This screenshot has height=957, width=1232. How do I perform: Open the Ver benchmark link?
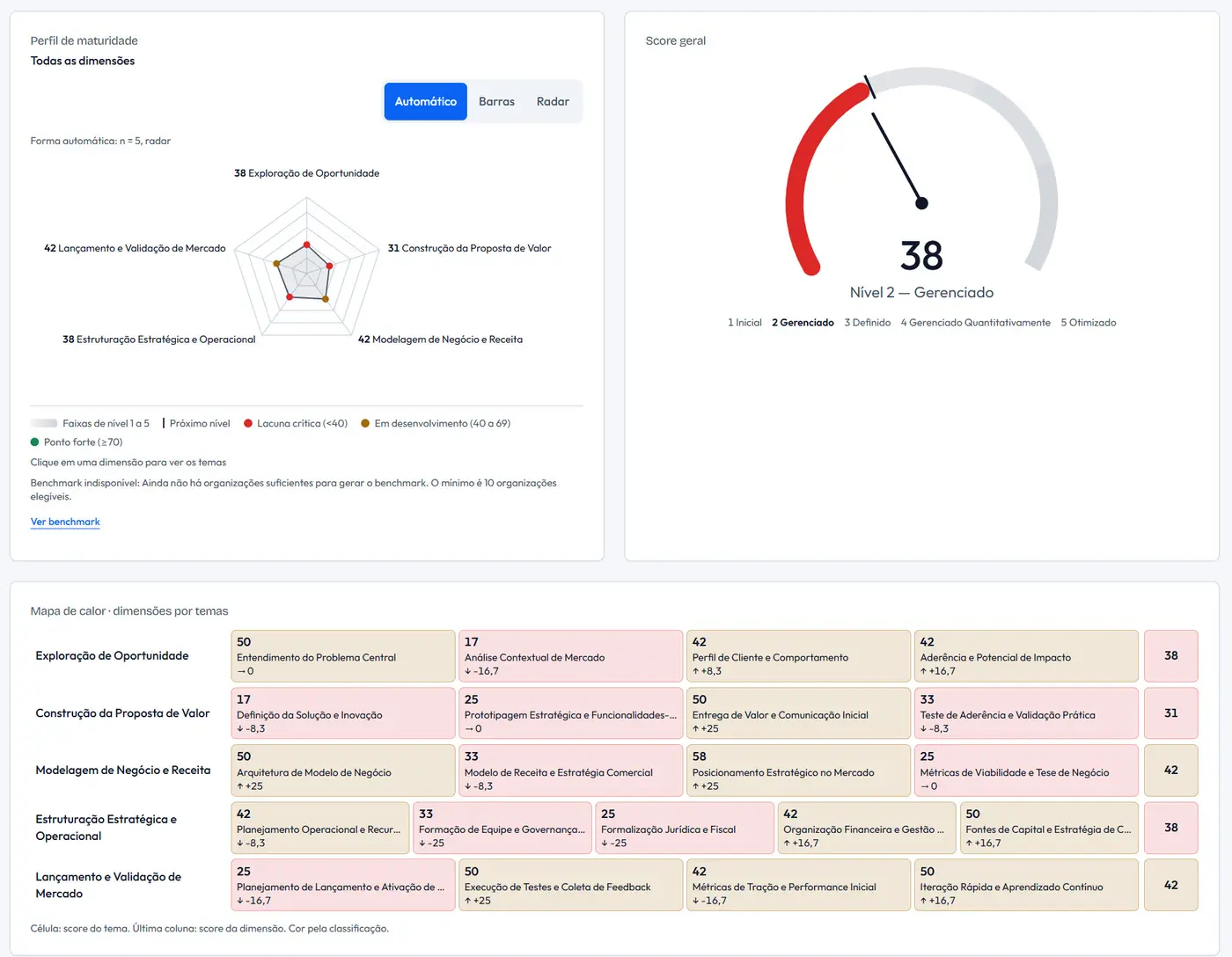click(65, 522)
